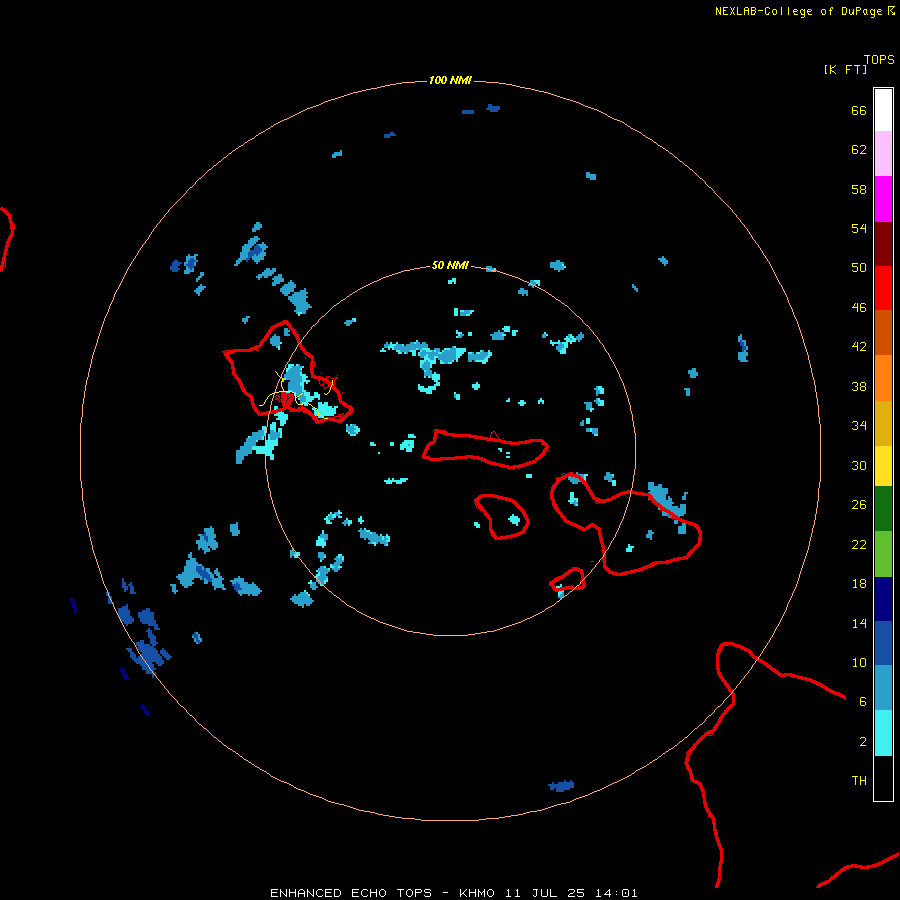This screenshot has width=900, height=900.
Task: Click the TOPS legend title
Action: click(879, 59)
